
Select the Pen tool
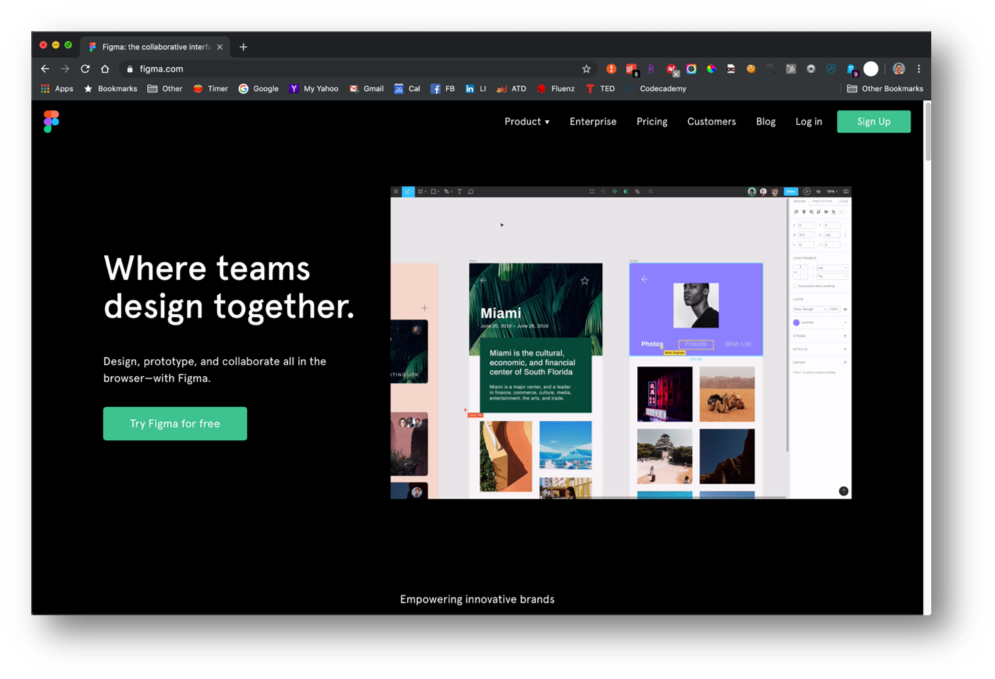[x=447, y=191]
